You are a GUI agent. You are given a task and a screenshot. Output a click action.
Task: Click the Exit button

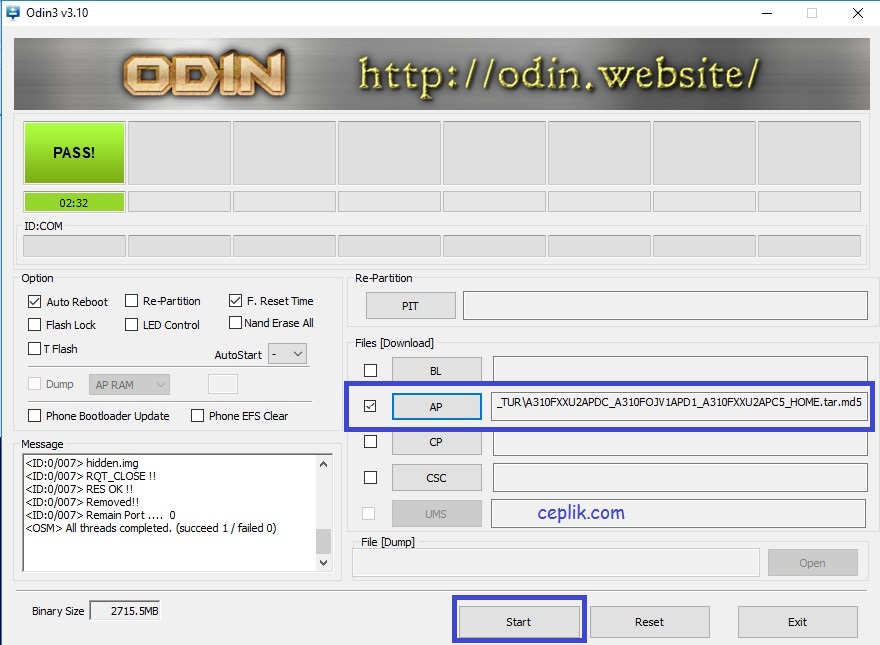(797, 621)
